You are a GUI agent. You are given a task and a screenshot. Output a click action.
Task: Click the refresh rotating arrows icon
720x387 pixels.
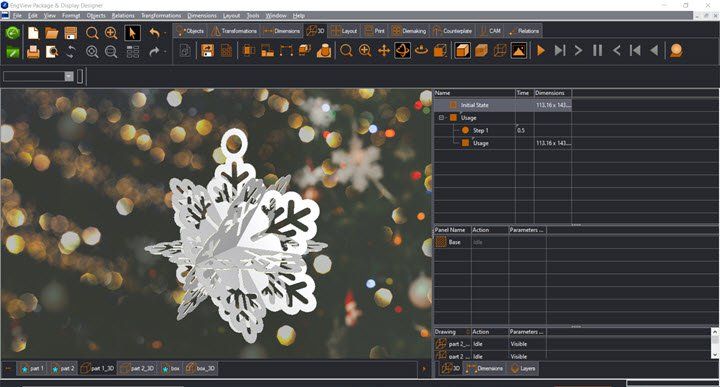tap(70, 51)
